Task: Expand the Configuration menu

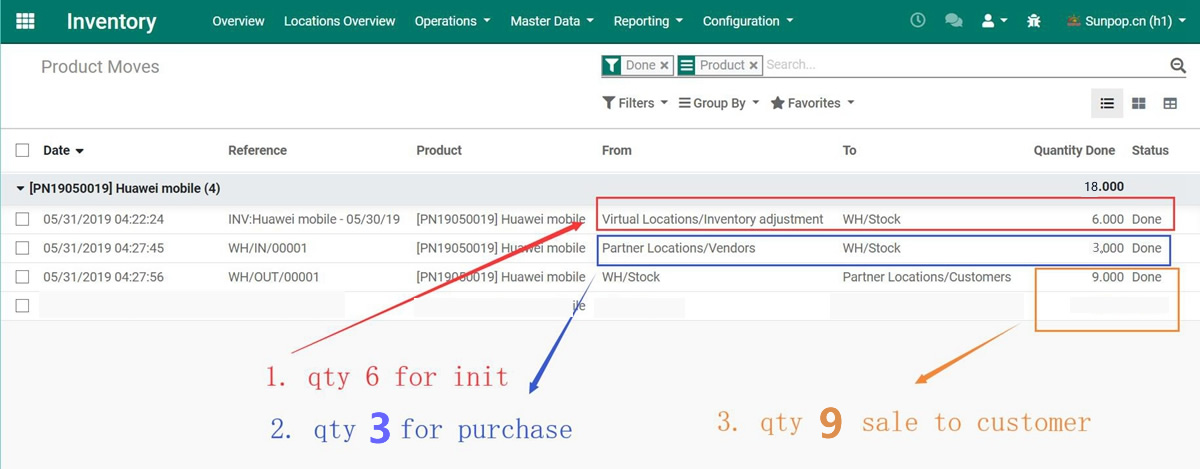Action: click(x=748, y=21)
